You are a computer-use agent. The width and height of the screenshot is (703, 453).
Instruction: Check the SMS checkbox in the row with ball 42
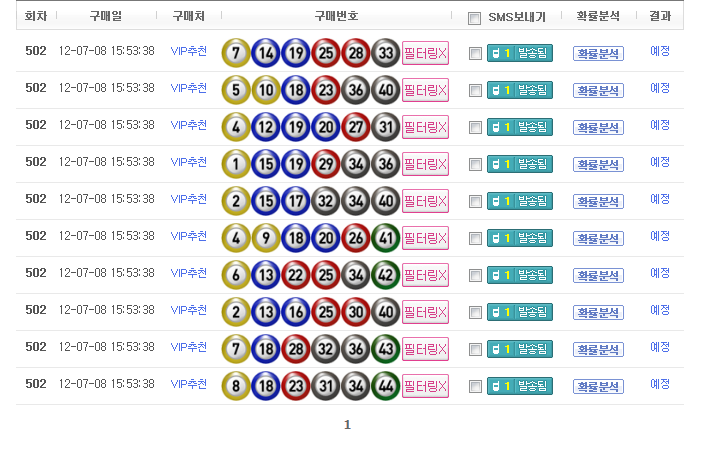[x=475, y=275]
